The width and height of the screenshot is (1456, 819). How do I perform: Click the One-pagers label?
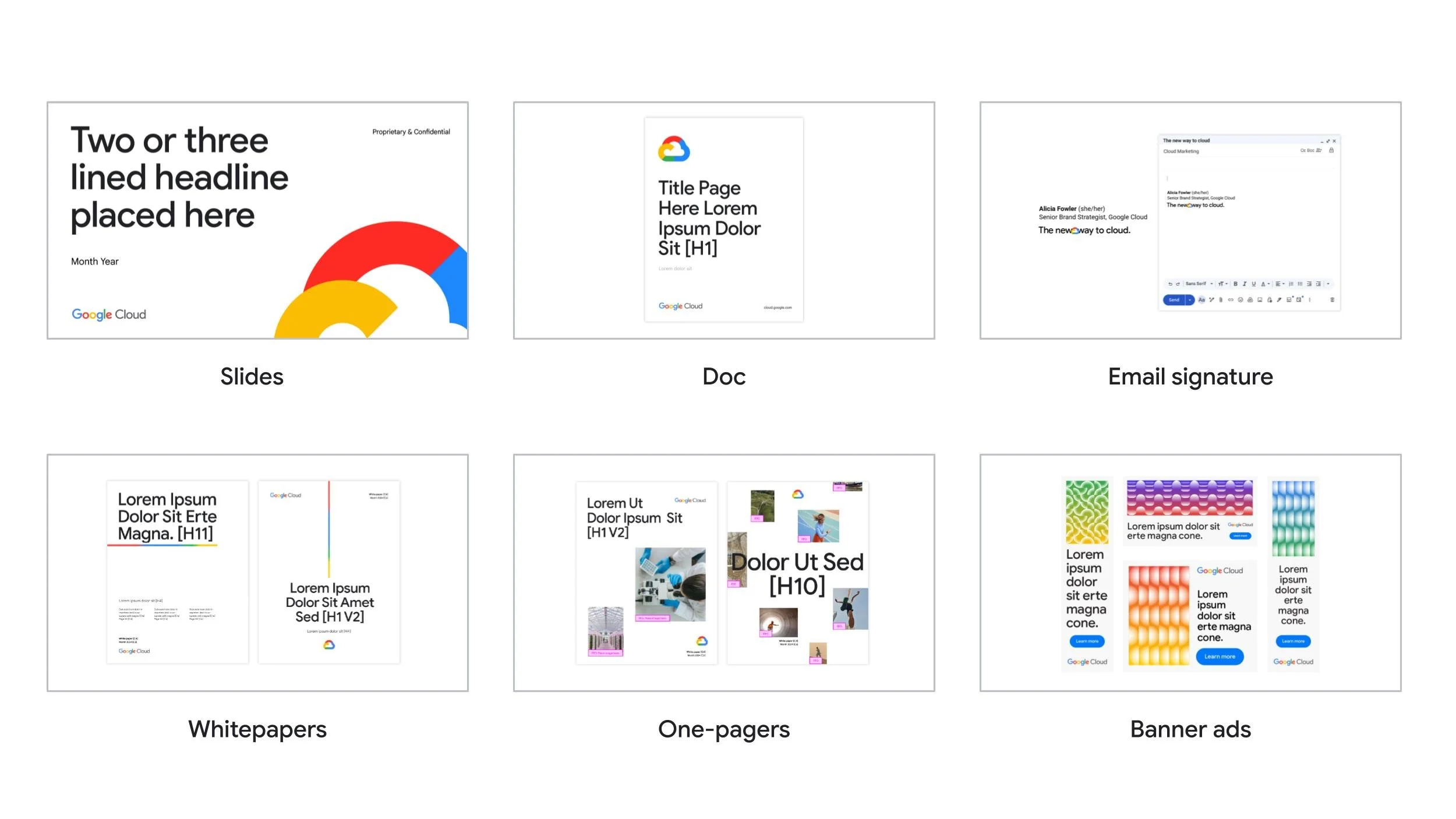pos(724,730)
